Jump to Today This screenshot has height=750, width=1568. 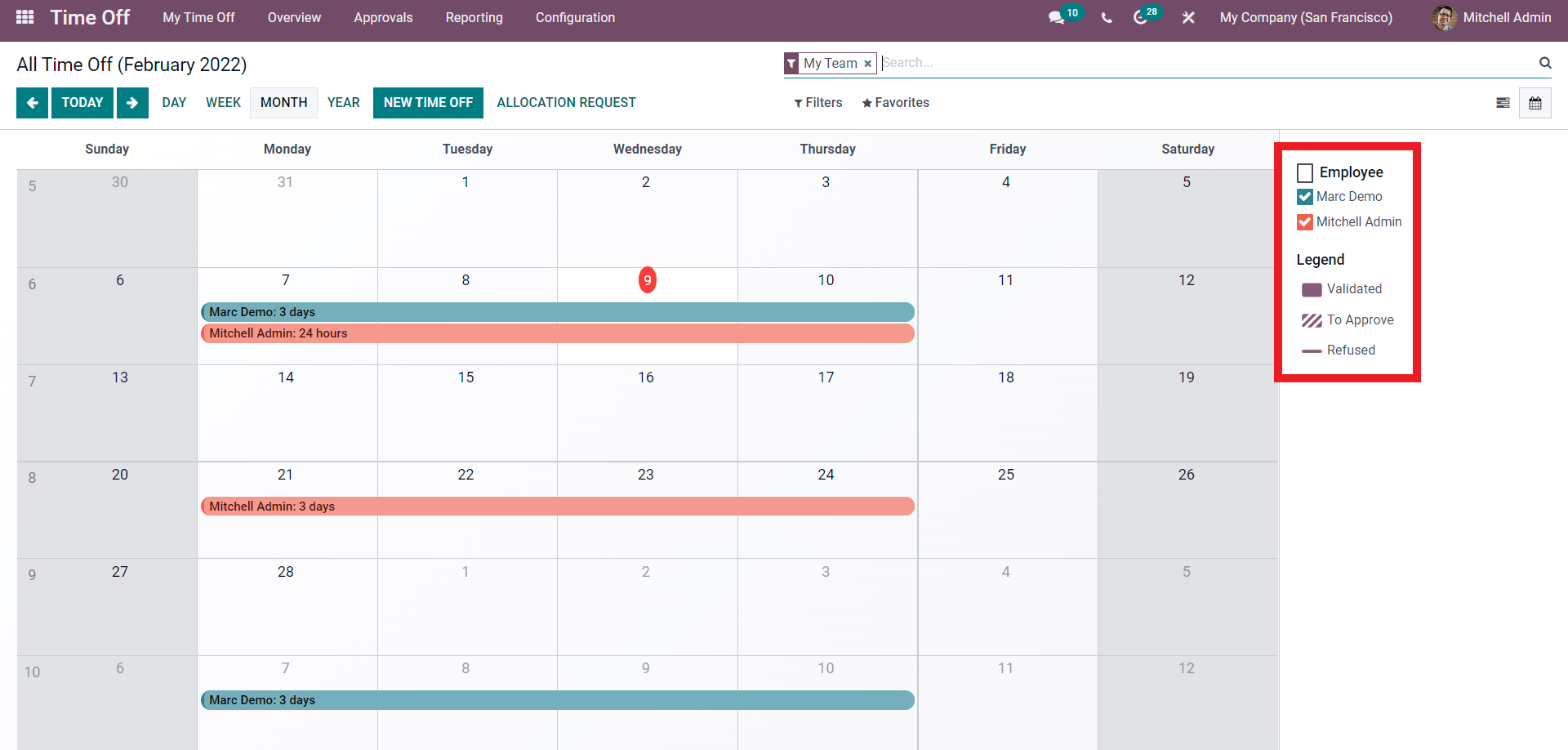click(82, 103)
